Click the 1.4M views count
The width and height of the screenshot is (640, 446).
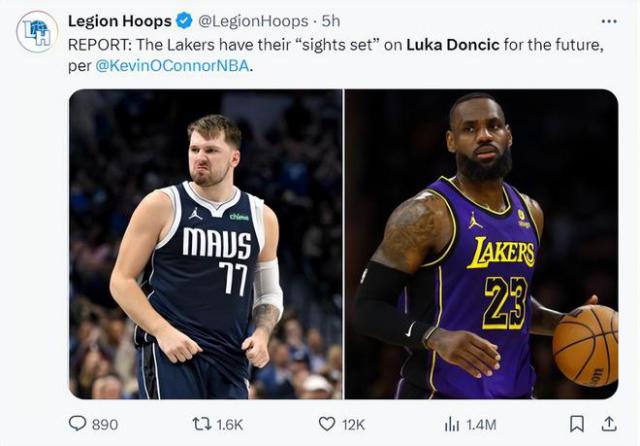pyautogui.click(x=481, y=425)
